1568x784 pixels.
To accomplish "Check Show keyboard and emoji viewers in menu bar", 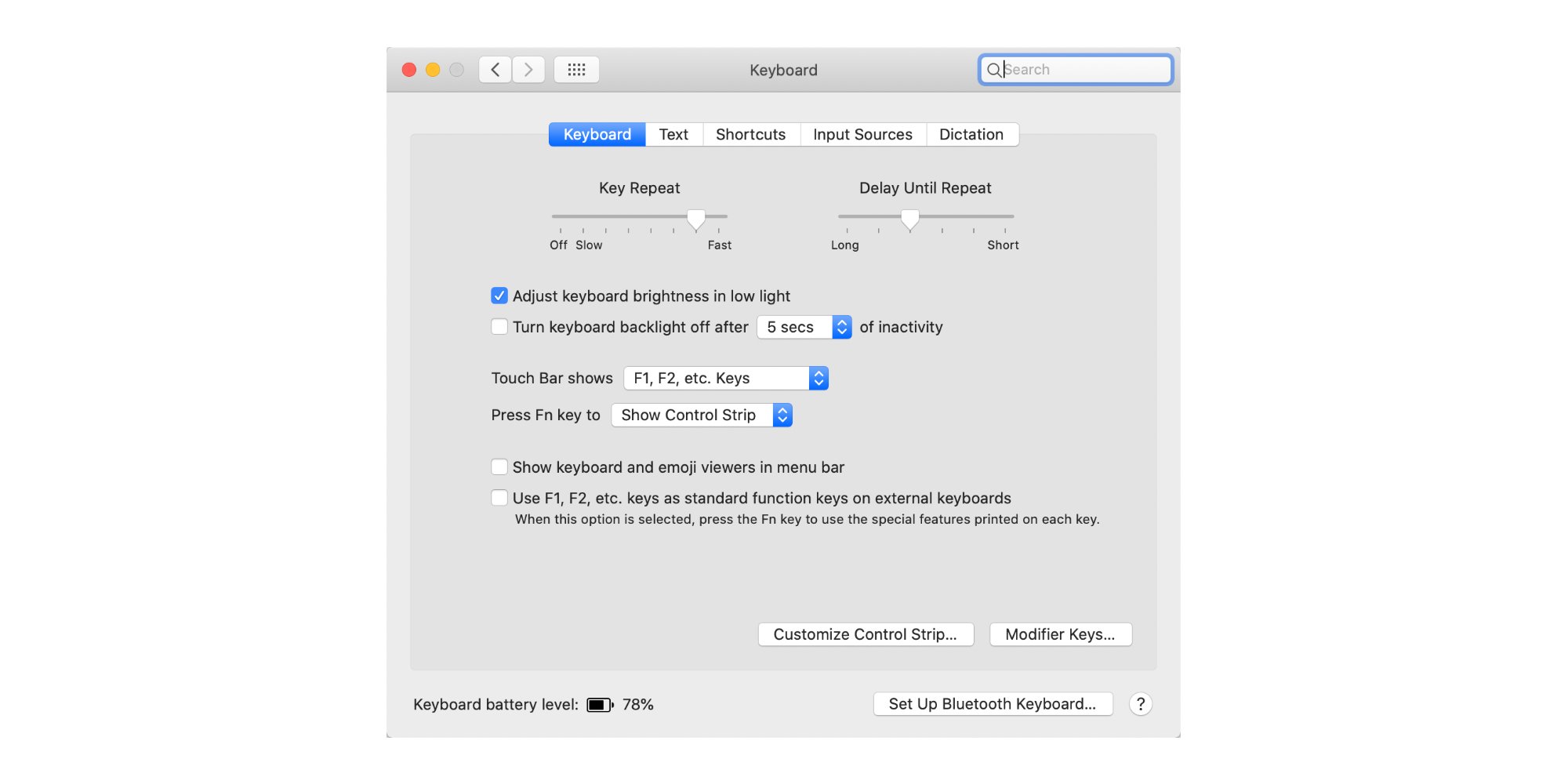I will click(499, 466).
